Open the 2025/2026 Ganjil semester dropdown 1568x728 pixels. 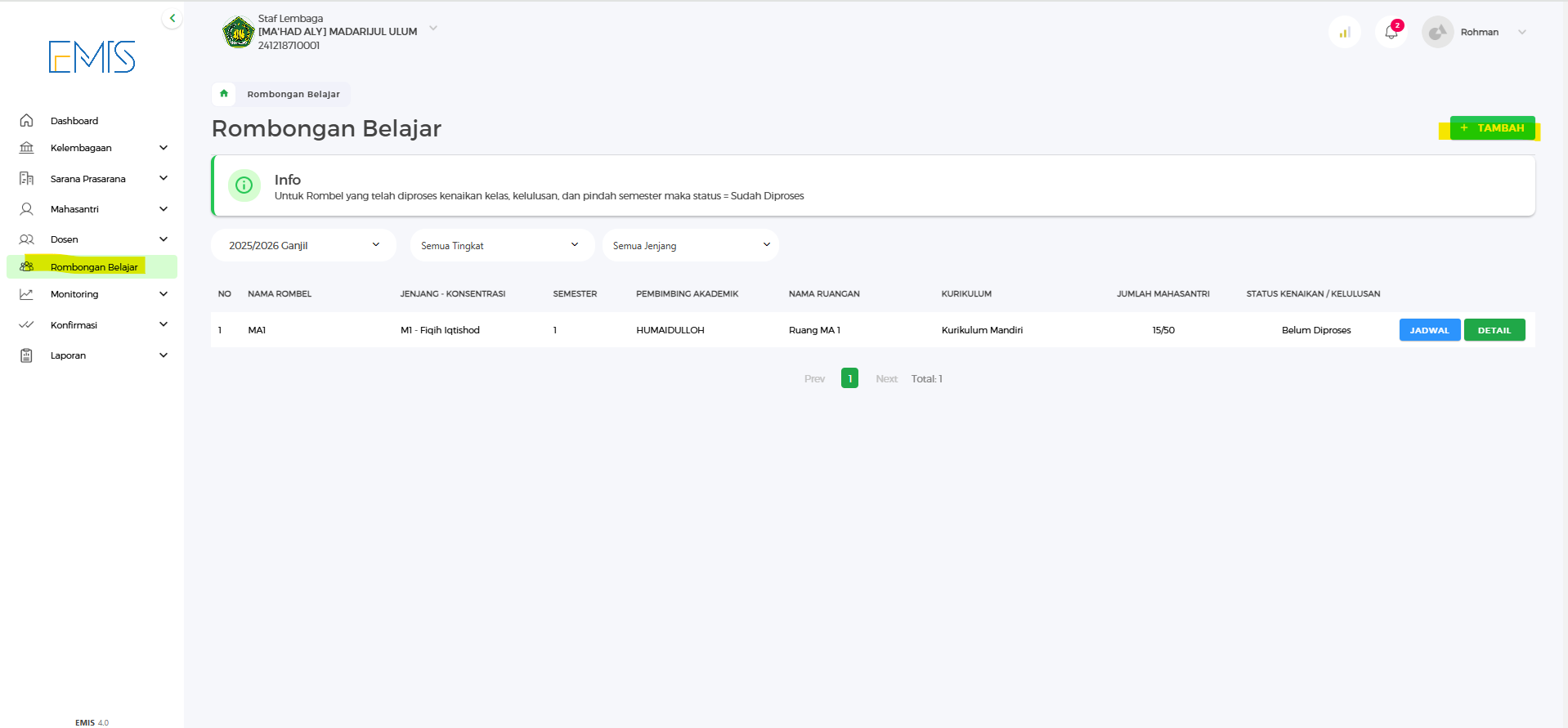tap(303, 245)
